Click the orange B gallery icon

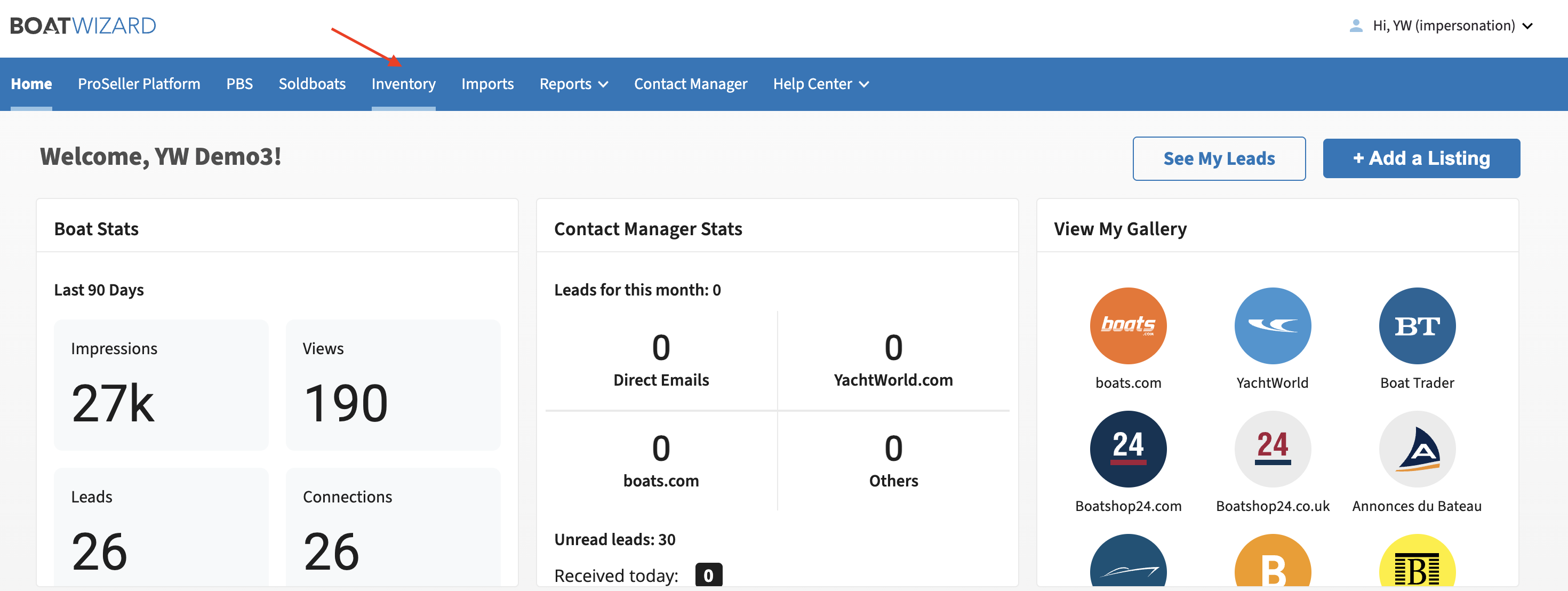point(1272,561)
